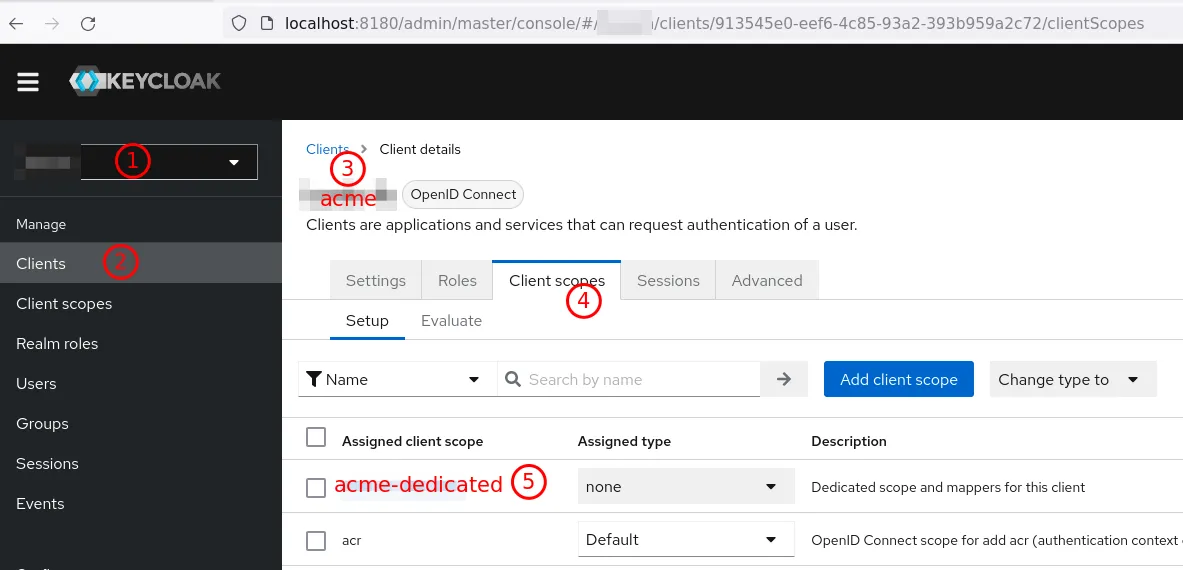The height and width of the screenshot is (570, 1183).
Task: Go back using browser back arrow
Action: click(x=16, y=23)
